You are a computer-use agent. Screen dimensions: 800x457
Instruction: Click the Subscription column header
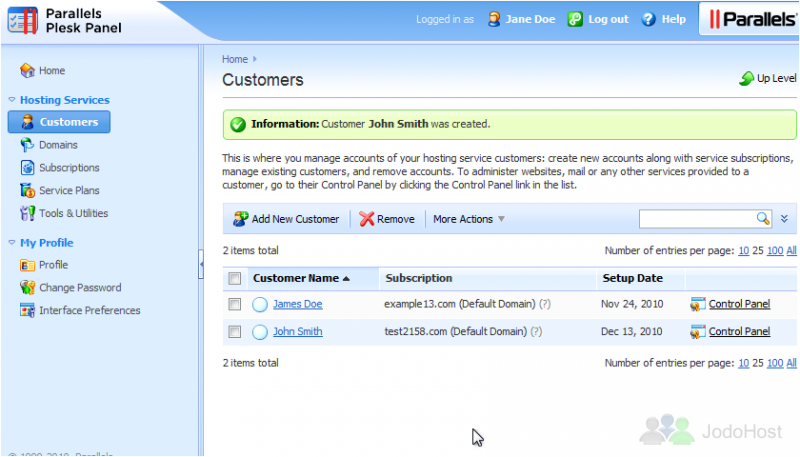pos(418,278)
